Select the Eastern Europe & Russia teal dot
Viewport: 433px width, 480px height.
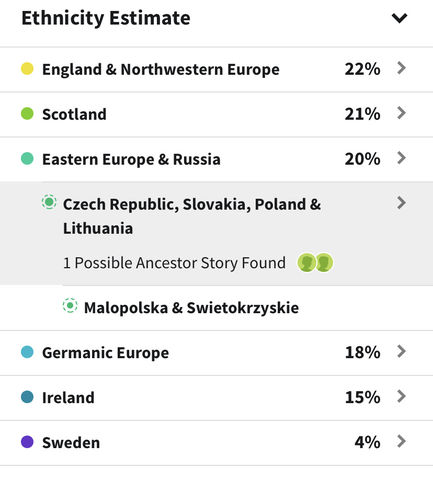[x=27, y=158]
